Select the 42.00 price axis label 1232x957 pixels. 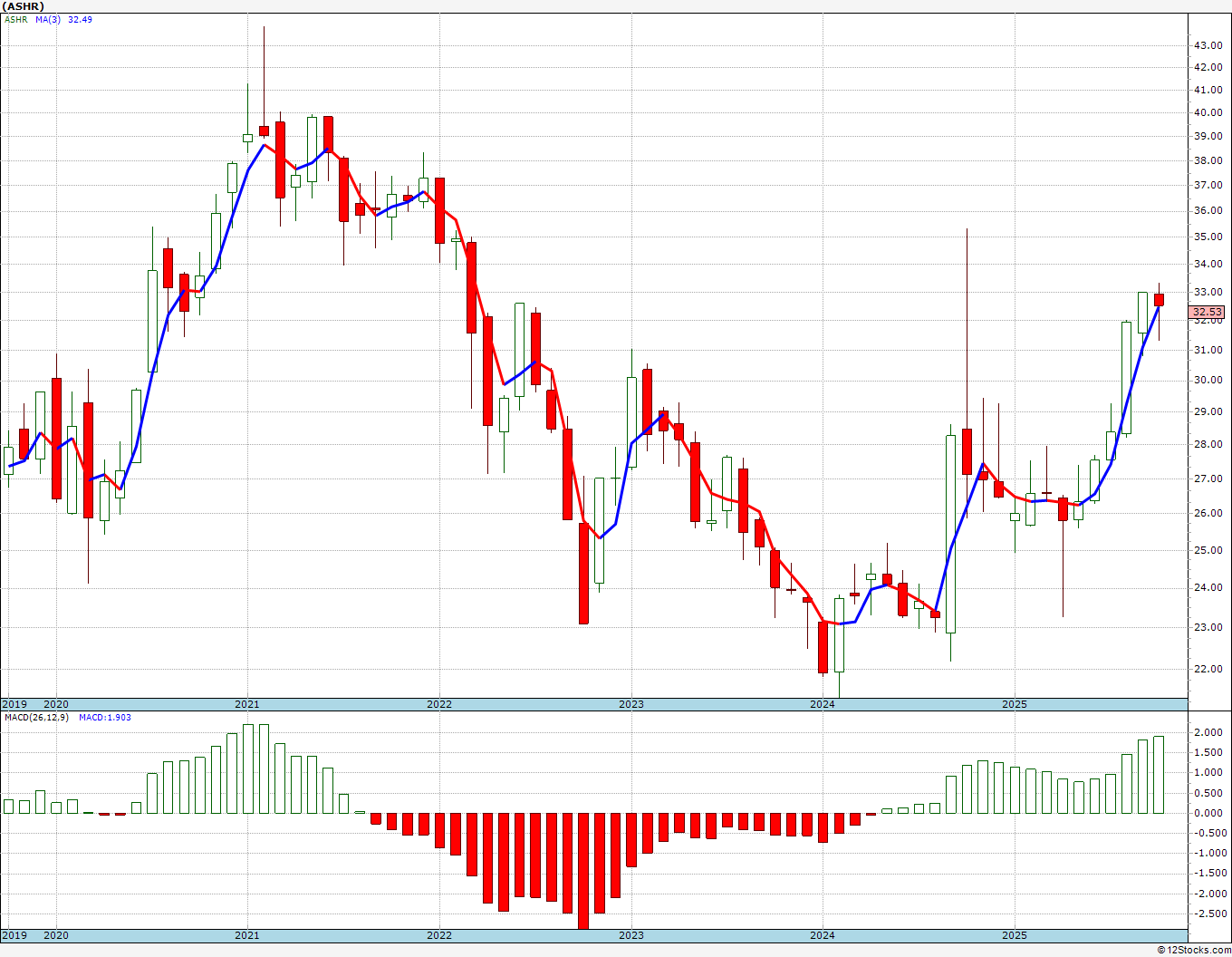[1208, 67]
